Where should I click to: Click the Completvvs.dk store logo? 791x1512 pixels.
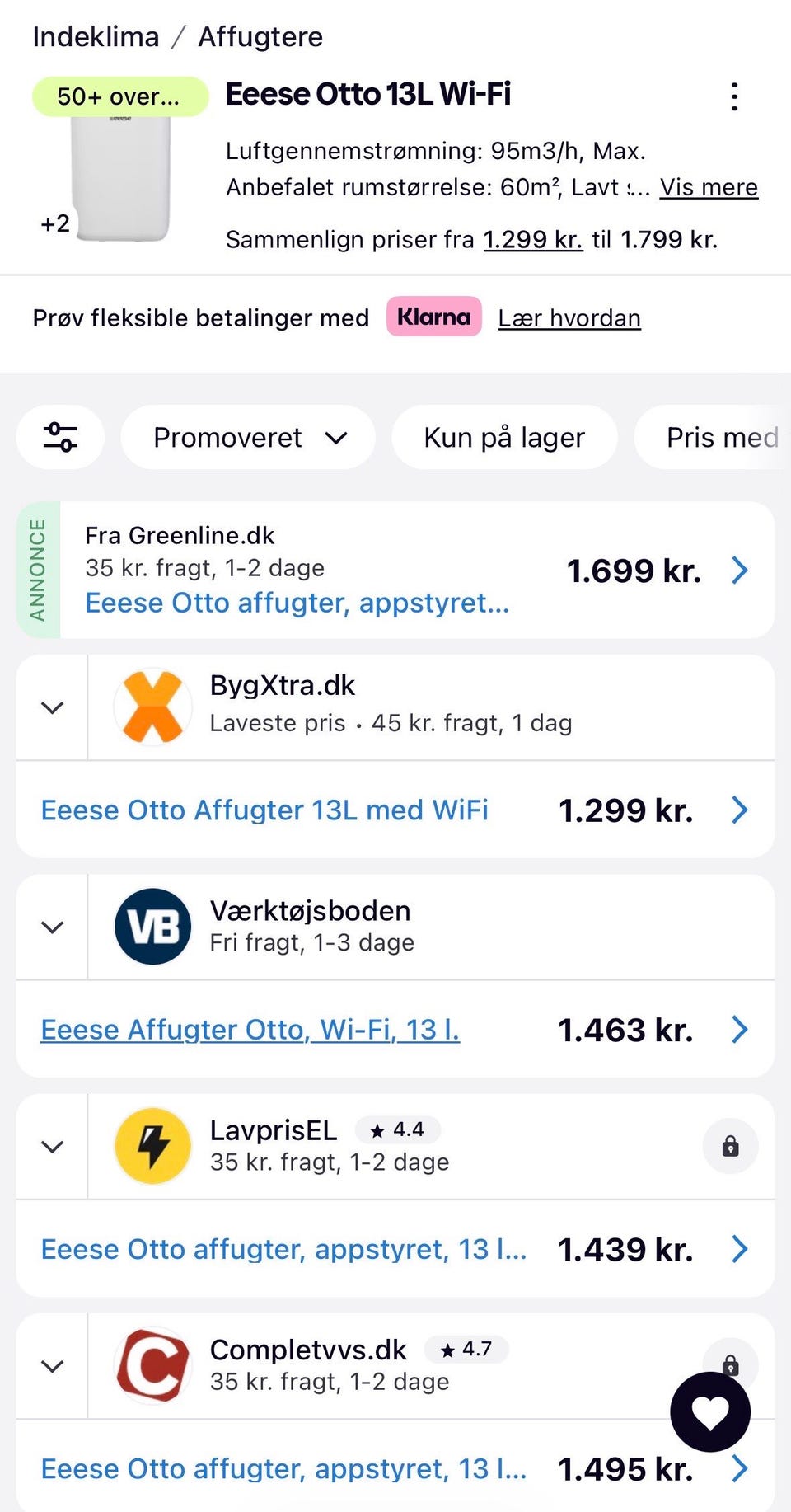click(x=152, y=1365)
